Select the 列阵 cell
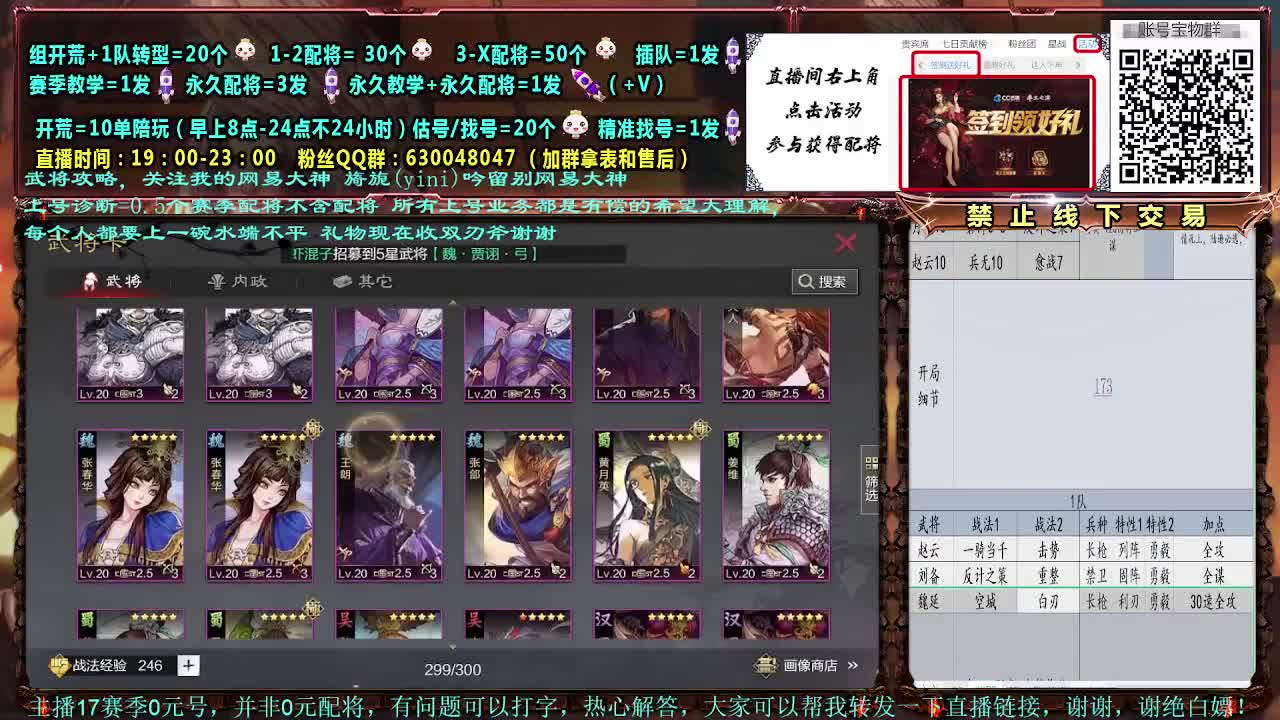This screenshot has width=1280, height=720. click(1128, 550)
